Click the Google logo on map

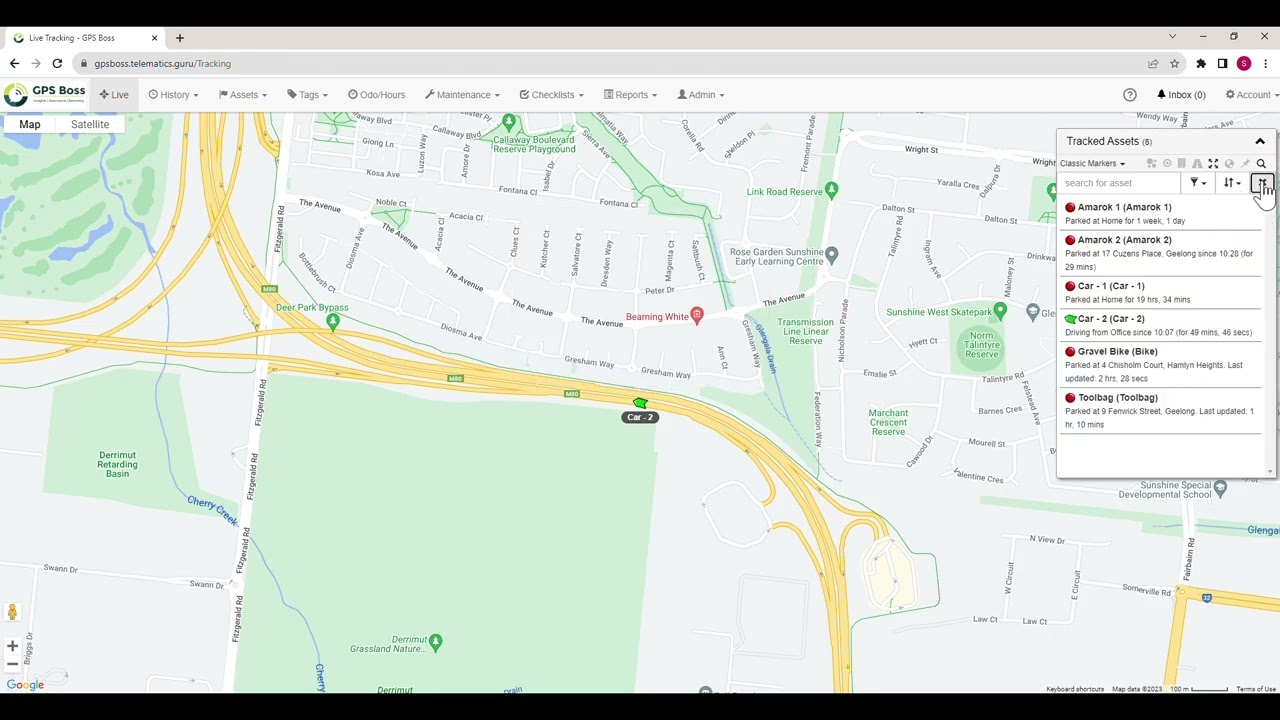coord(25,685)
